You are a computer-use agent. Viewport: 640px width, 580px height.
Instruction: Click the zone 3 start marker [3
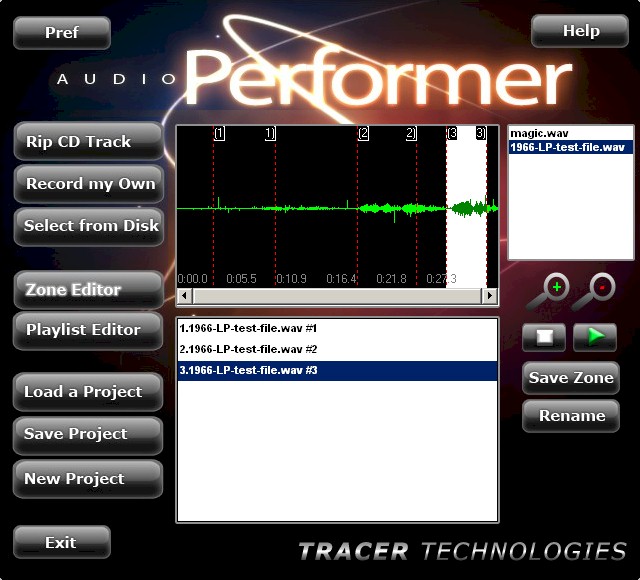point(452,133)
